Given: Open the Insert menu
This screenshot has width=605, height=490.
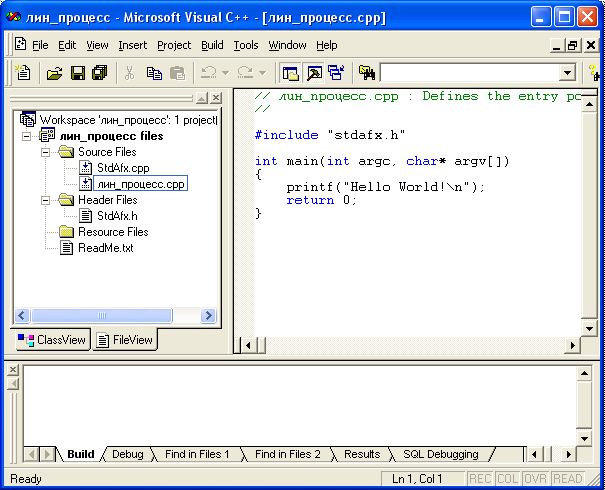Looking at the screenshot, I should (x=133, y=46).
